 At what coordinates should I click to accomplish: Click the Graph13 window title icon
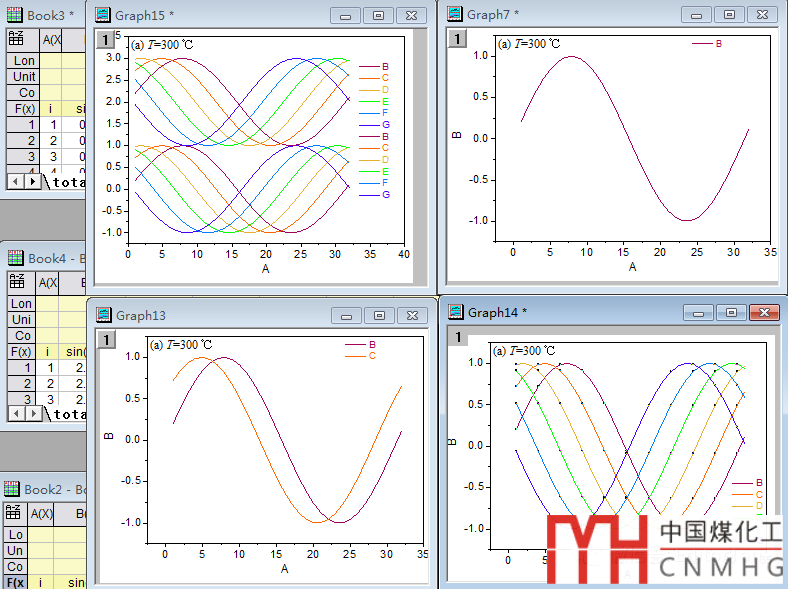click(x=102, y=315)
